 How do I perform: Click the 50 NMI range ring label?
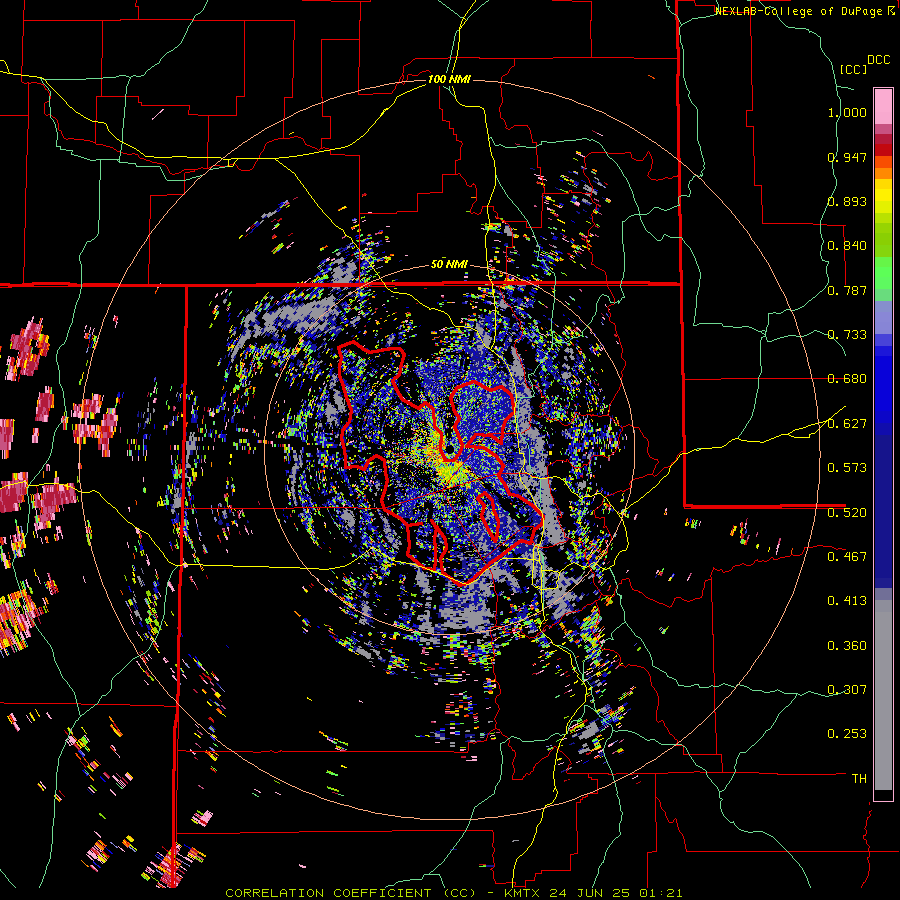449,264
